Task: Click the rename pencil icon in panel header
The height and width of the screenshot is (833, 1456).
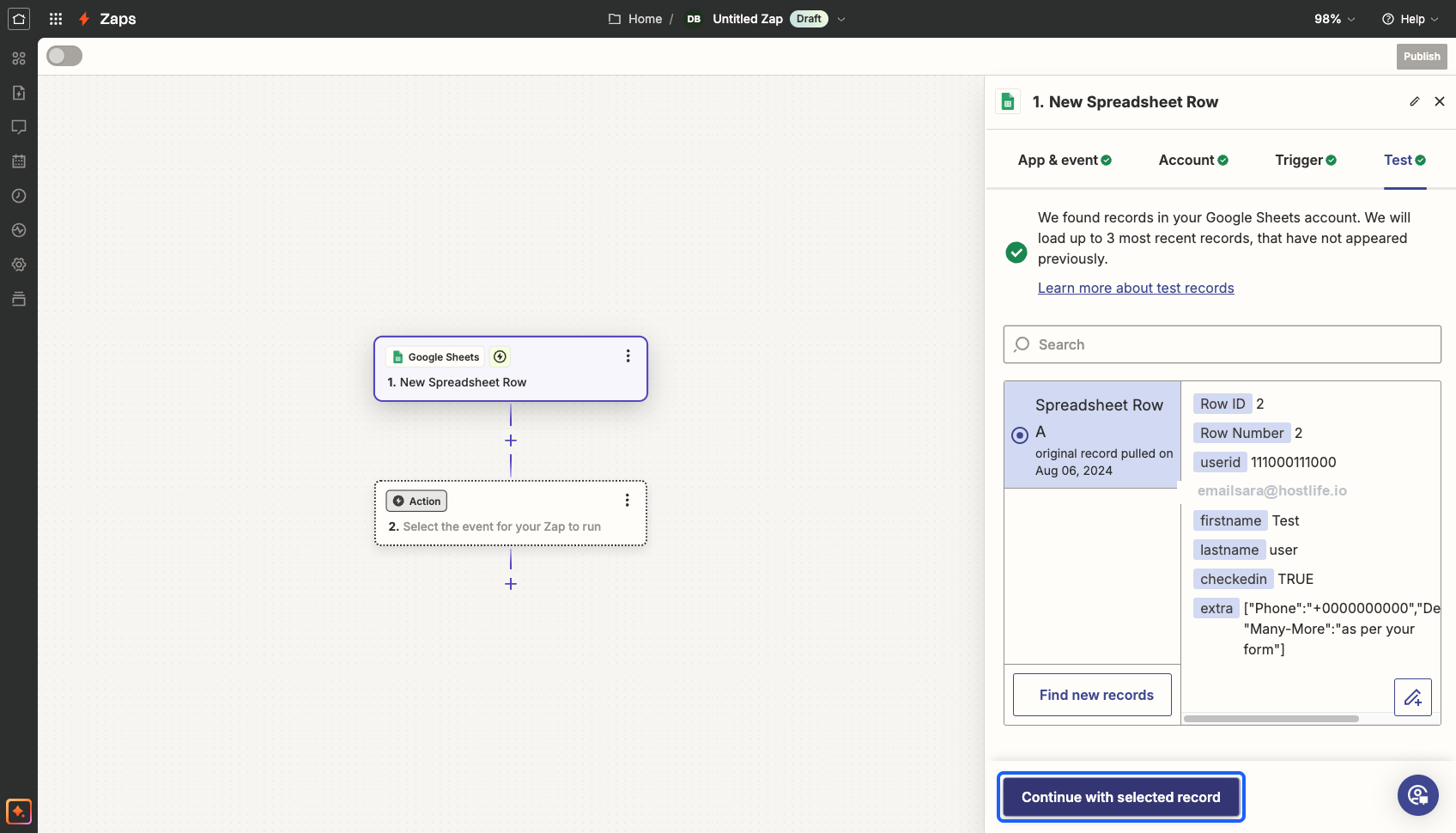Action: click(x=1415, y=101)
